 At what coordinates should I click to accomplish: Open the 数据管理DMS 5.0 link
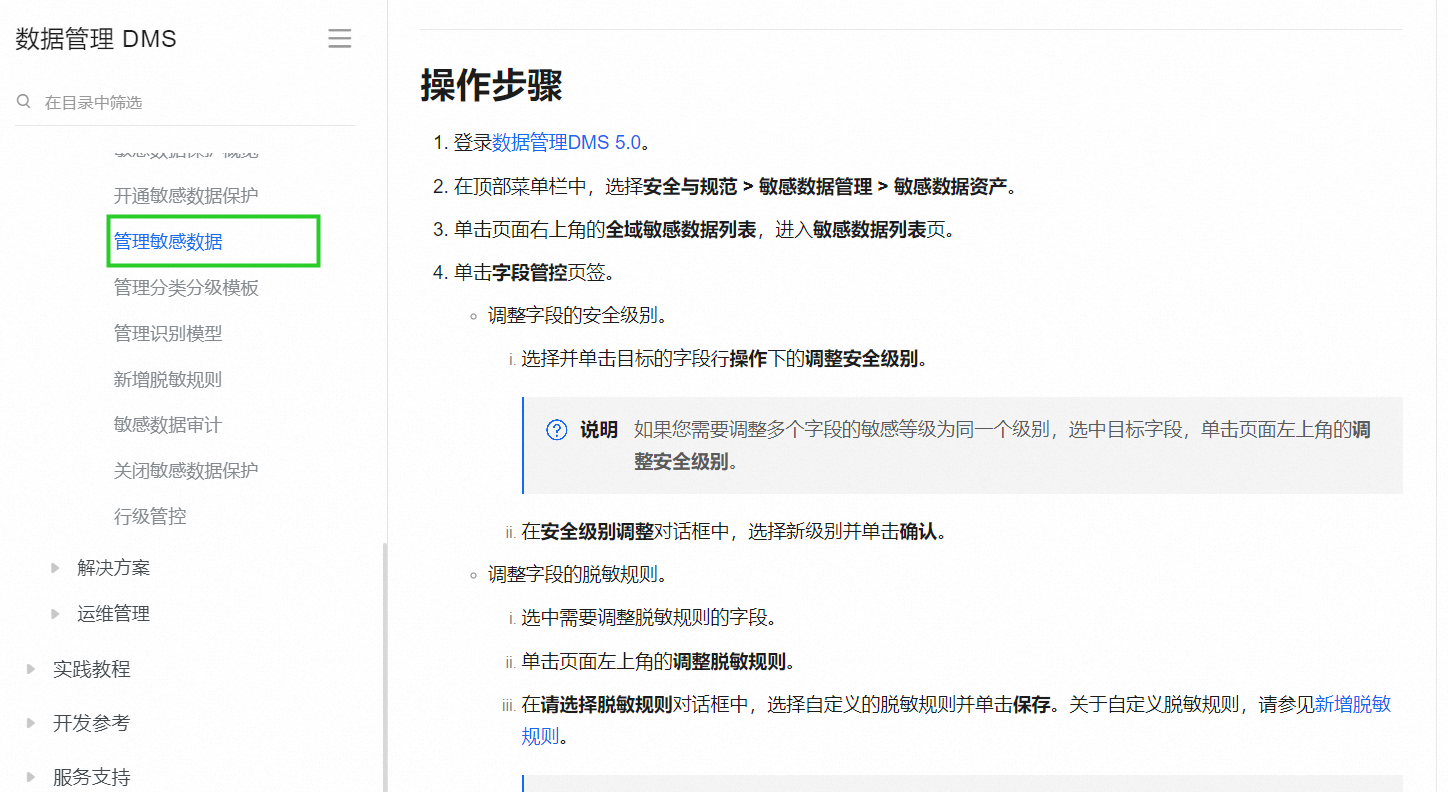click(566, 142)
